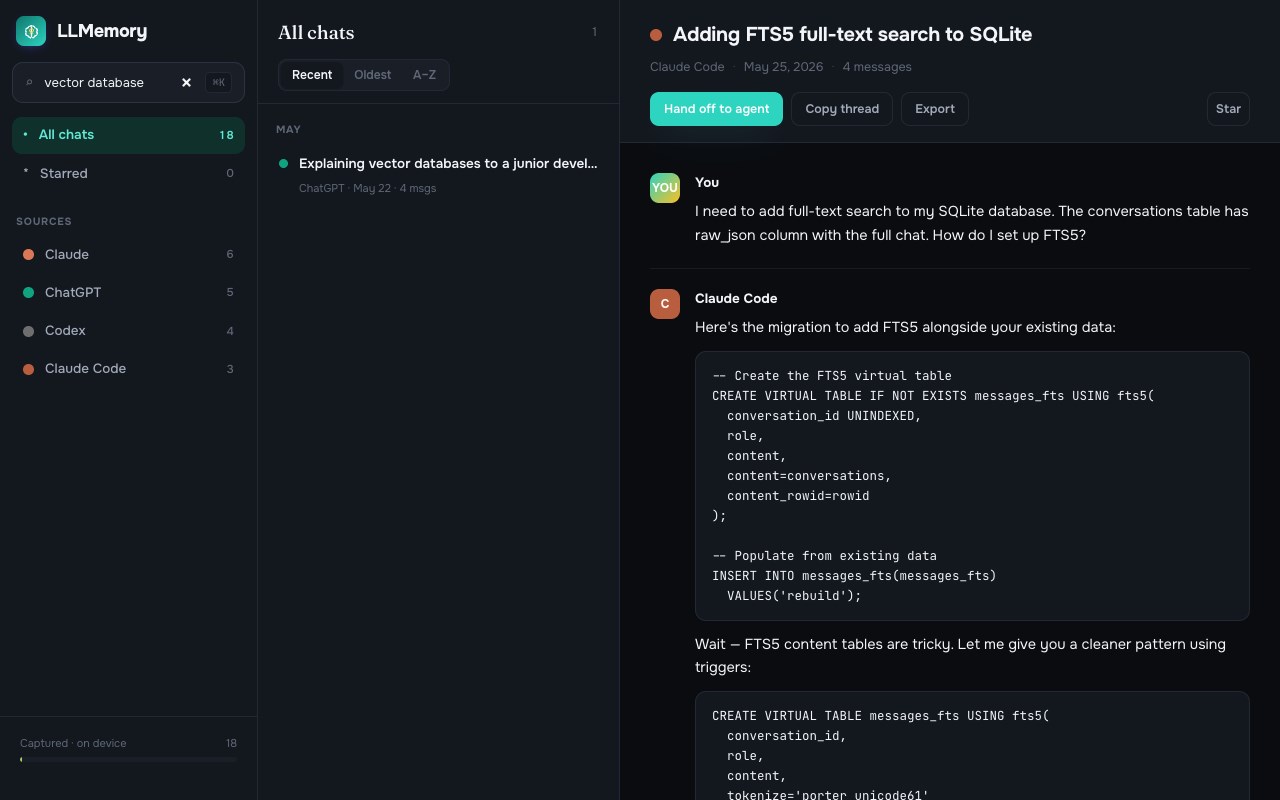The height and width of the screenshot is (800, 1280).
Task: Click the orange dot beside the thread title
Action: [656, 35]
